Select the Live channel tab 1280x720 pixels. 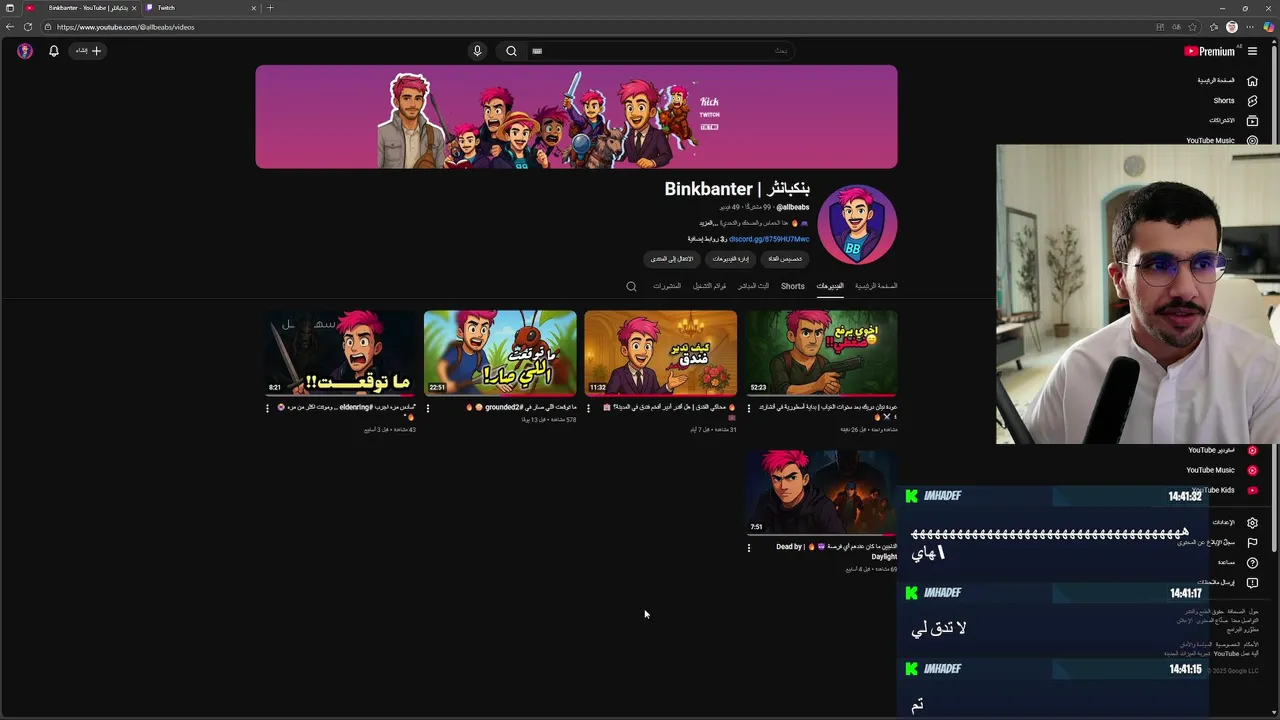[x=753, y=286]
